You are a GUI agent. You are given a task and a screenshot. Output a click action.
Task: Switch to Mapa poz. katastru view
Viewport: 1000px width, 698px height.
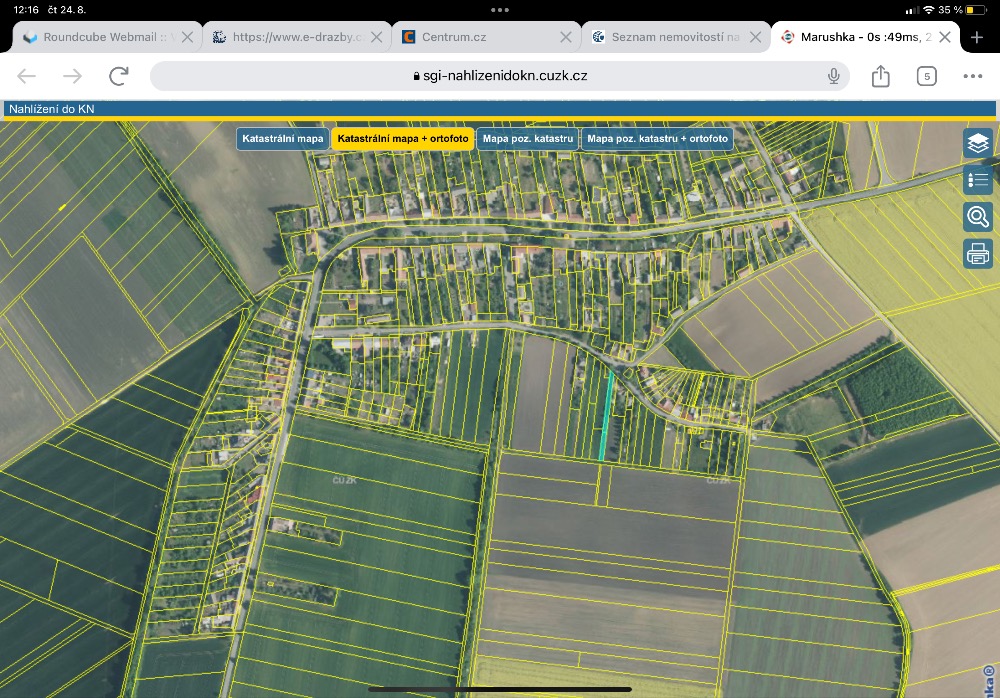(527, 138)
